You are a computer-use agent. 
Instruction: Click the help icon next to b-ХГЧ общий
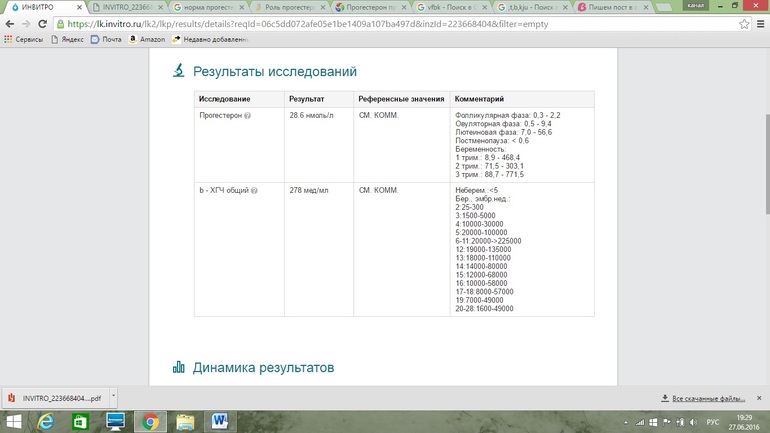point(255,190)
